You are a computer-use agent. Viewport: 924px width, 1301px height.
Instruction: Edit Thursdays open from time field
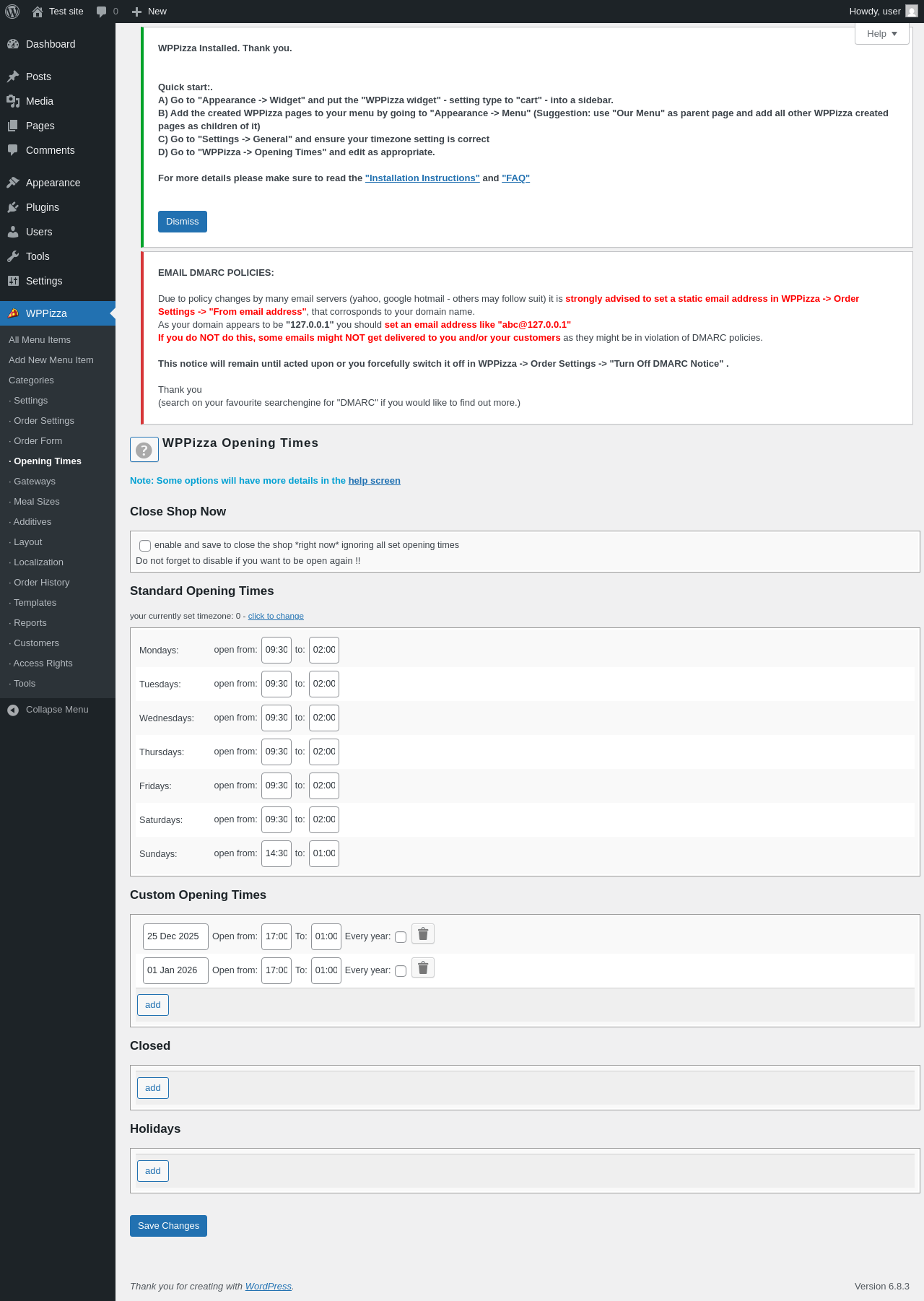pyautogui.click(x=276, y=752)
